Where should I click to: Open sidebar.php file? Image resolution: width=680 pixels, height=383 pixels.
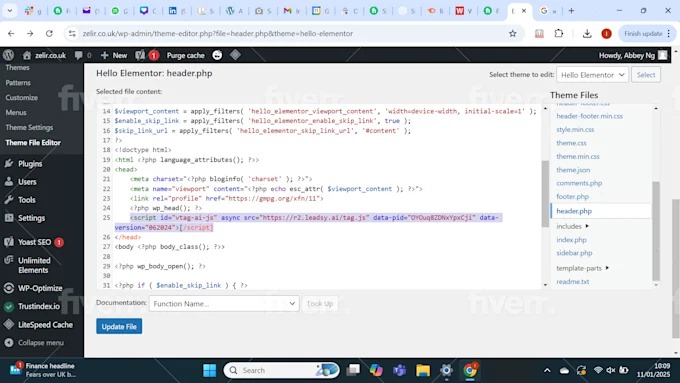coord(574,253)
